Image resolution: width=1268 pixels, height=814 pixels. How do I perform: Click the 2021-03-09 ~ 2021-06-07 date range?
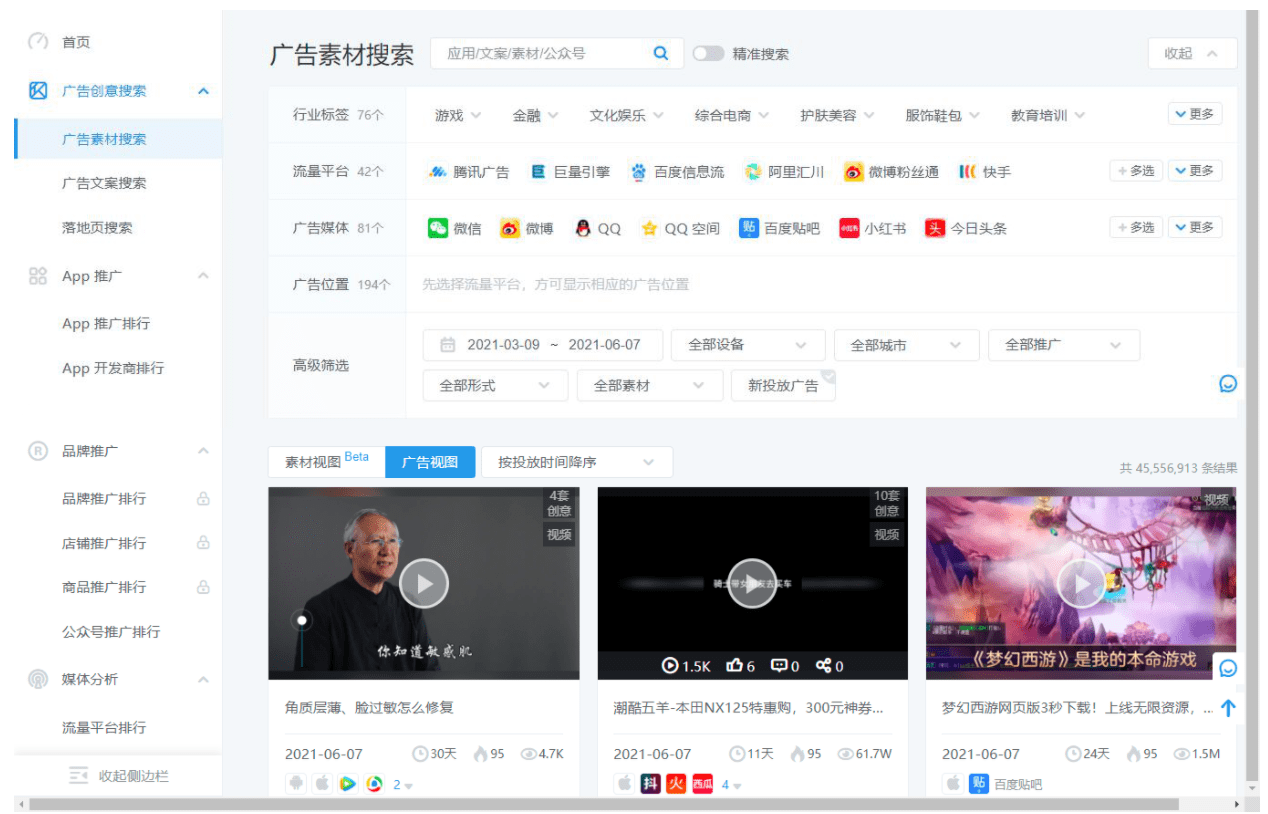543,345
